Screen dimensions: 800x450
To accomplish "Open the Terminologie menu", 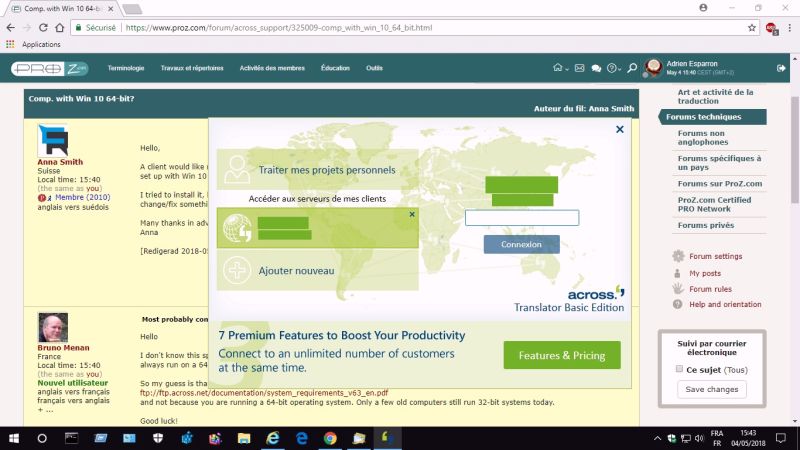I will tap(126, 68).
